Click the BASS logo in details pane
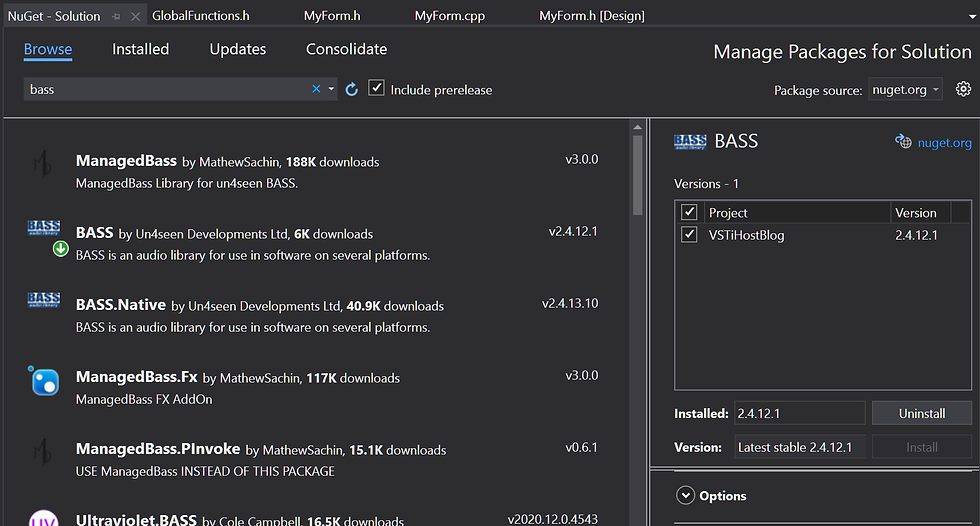980x526 pixels. point(690,142)
